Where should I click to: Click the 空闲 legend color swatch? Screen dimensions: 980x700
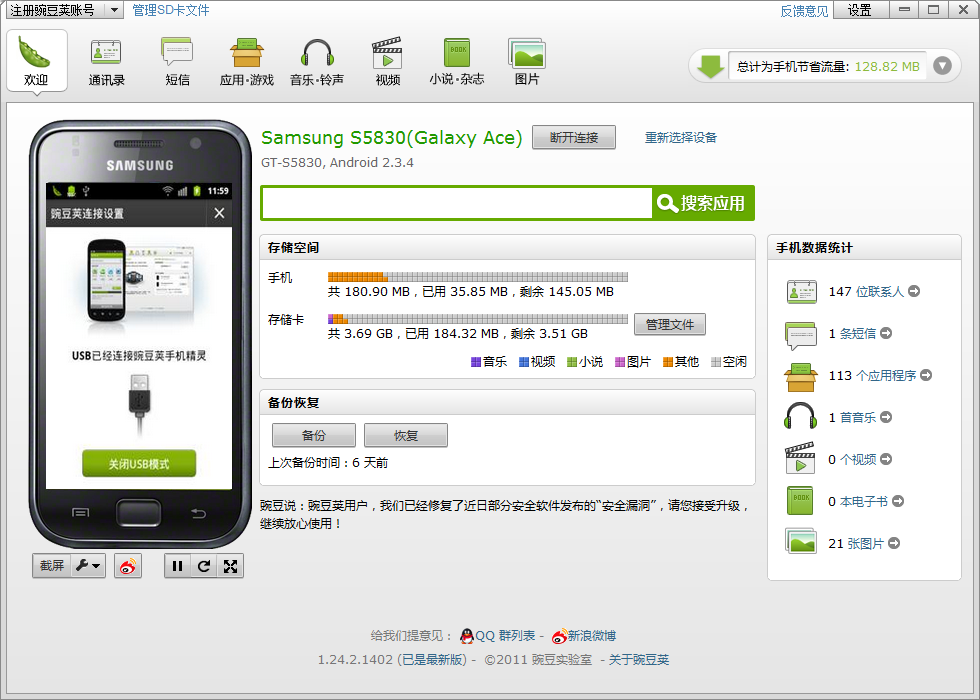point(716,362)
